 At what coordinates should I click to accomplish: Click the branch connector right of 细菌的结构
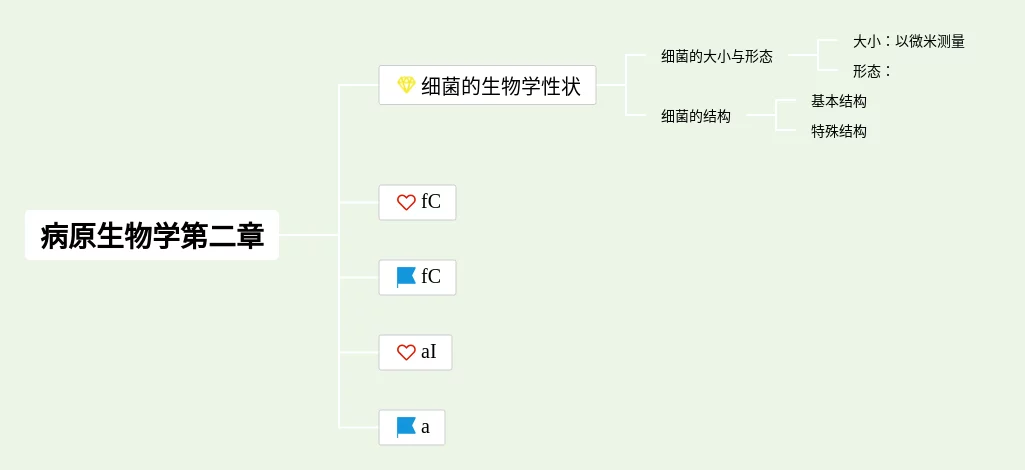coord(775,116)
